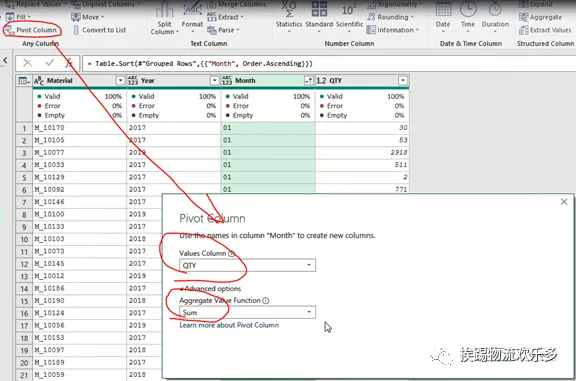Click the Values Column info icon

231,253
